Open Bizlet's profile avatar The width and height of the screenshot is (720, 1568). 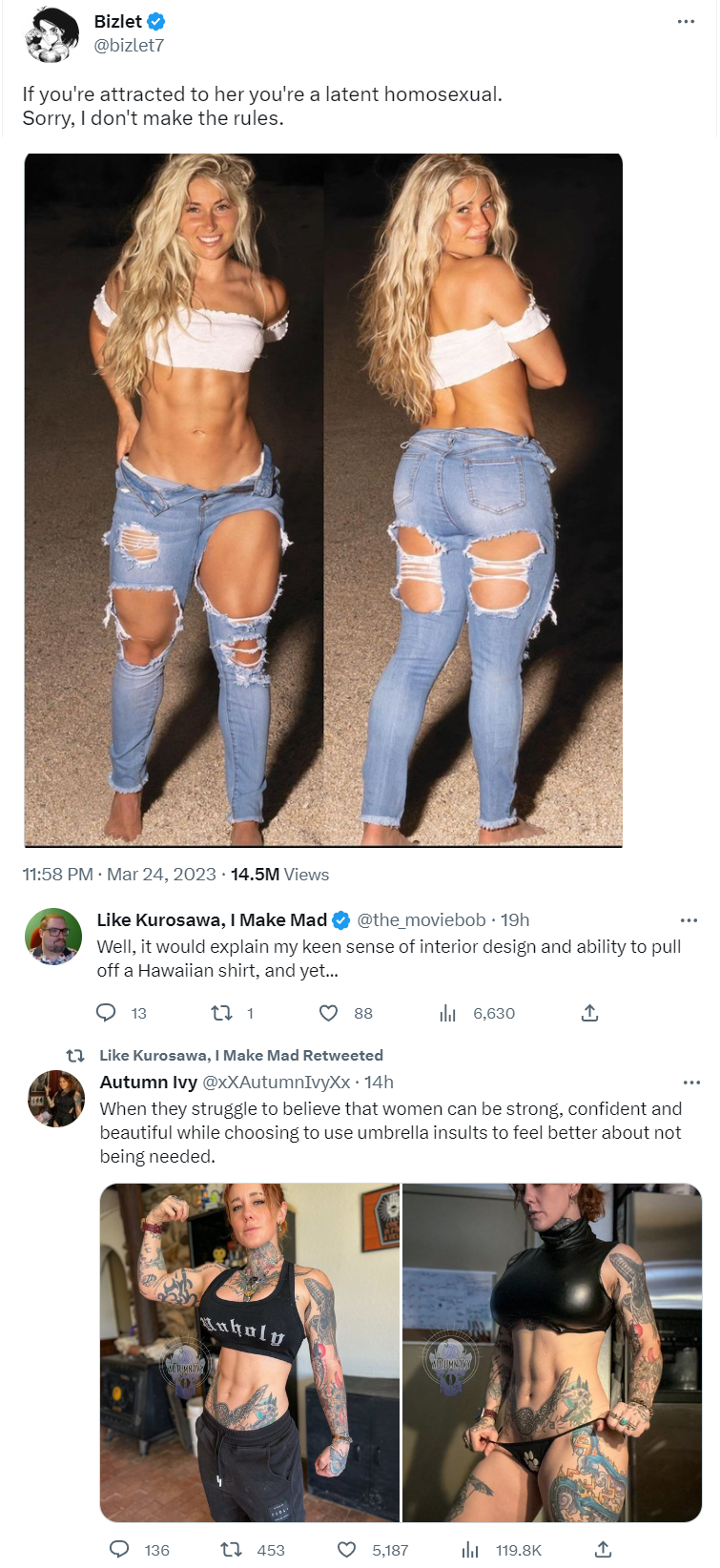[52, 35]
